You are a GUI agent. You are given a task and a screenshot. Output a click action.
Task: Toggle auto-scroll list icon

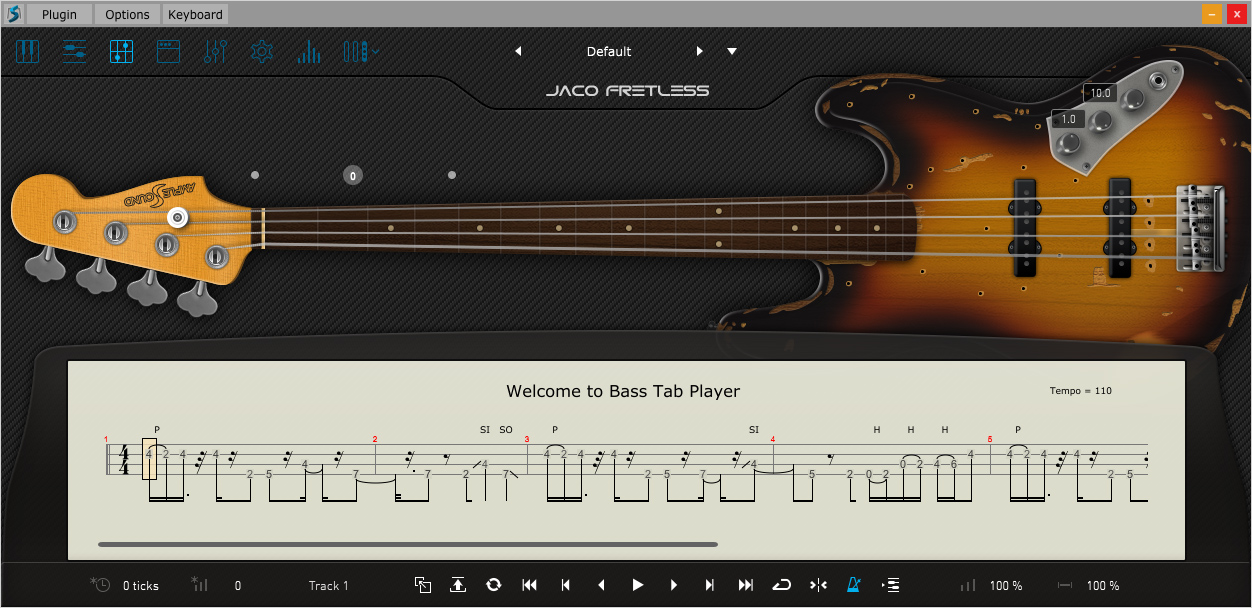[x=890, y=585]
